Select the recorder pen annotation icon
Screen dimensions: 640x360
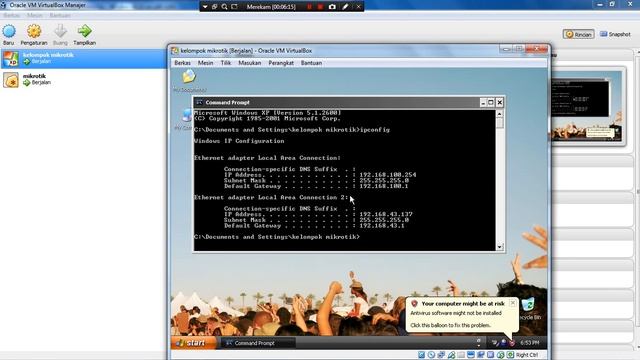point(345,7)
